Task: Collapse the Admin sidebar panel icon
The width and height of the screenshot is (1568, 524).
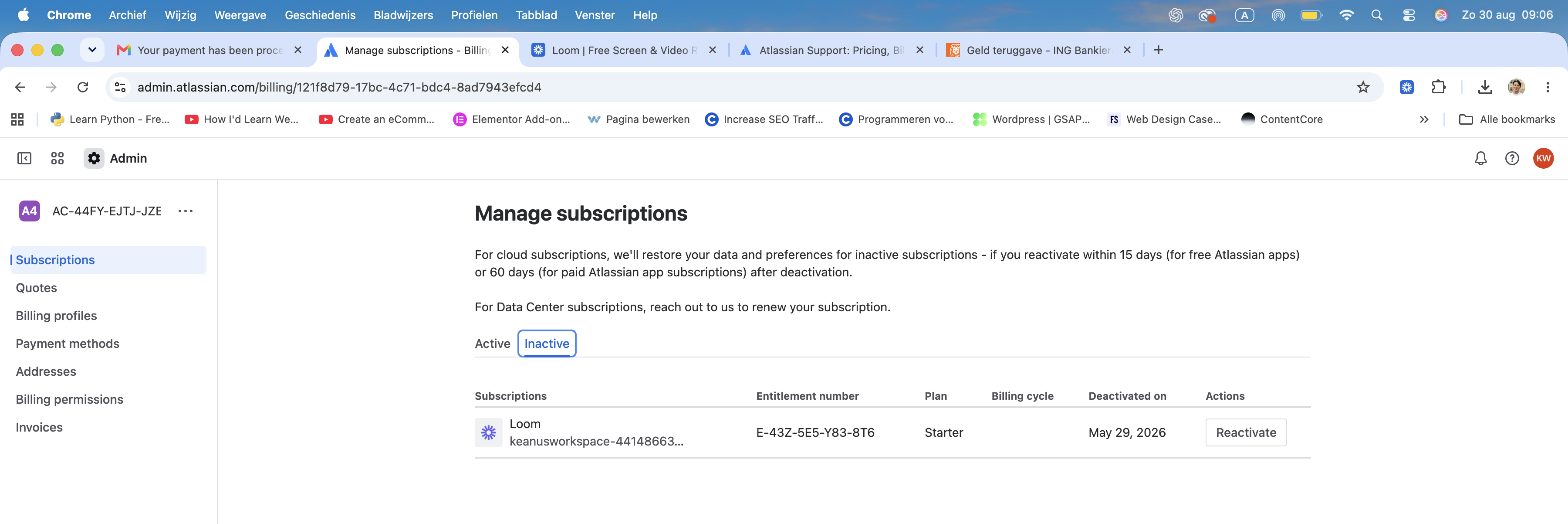Action: [x=24, y=158]
